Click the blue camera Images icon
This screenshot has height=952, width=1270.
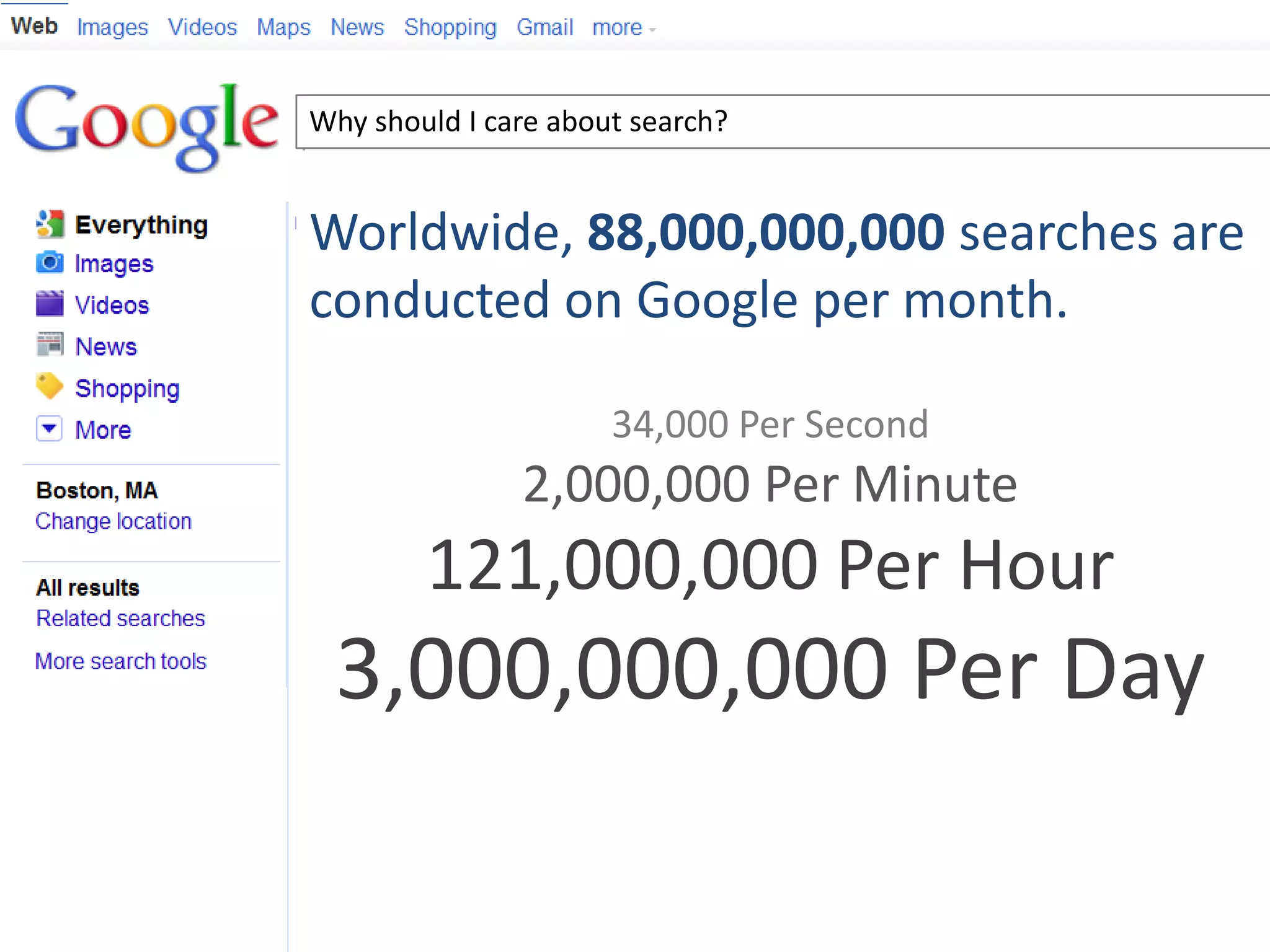point(50,263)
